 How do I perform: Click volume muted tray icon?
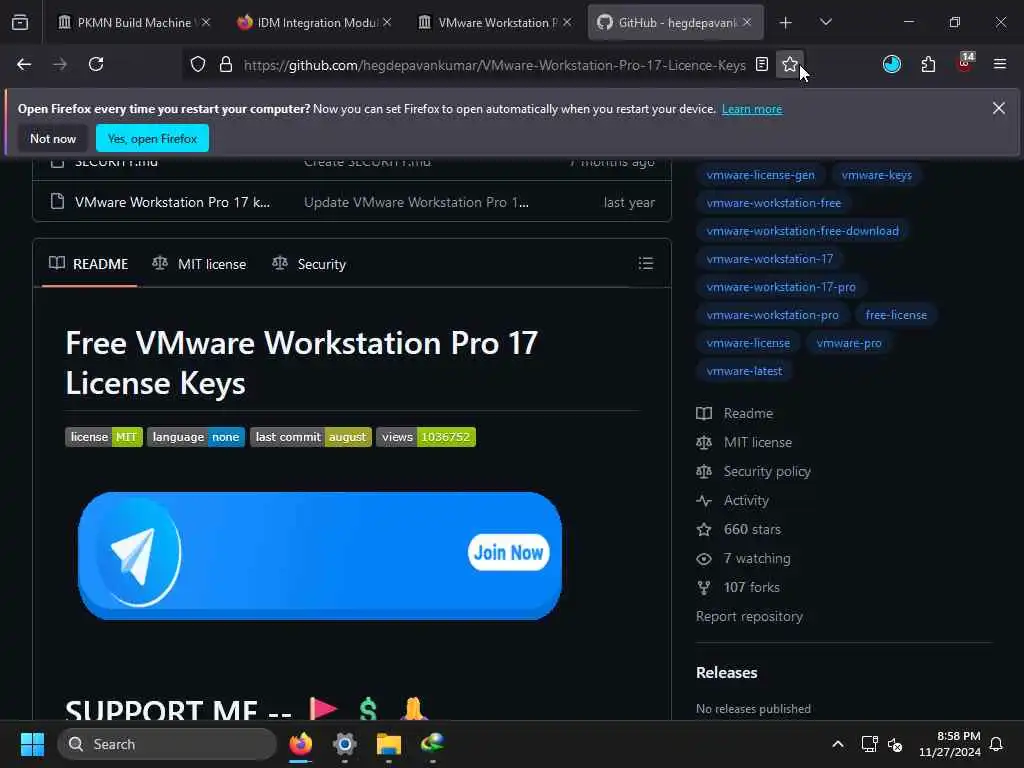pyautogui.click(x=895, y=744)
